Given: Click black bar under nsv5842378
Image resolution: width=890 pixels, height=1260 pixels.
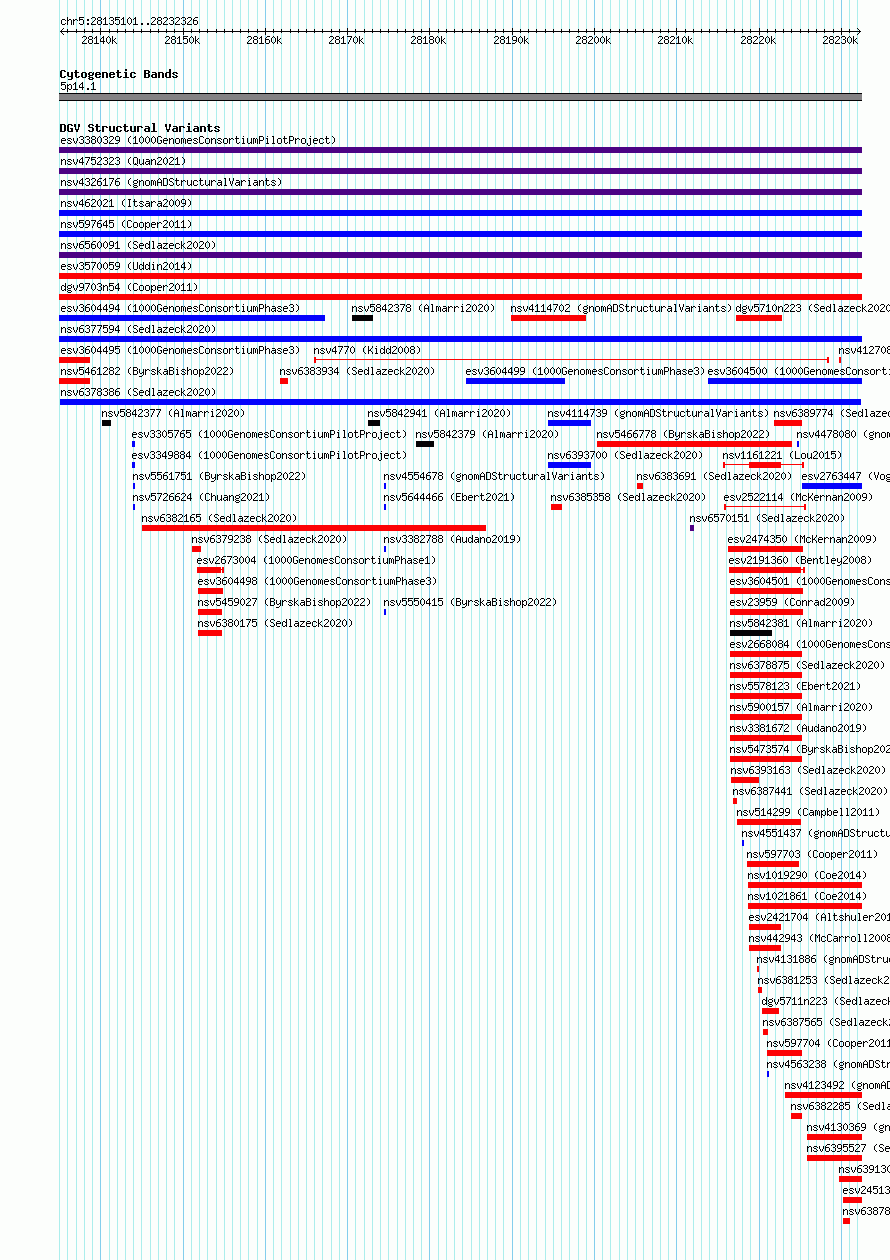Looking at the screenshot, I should (x=362, y=318).
